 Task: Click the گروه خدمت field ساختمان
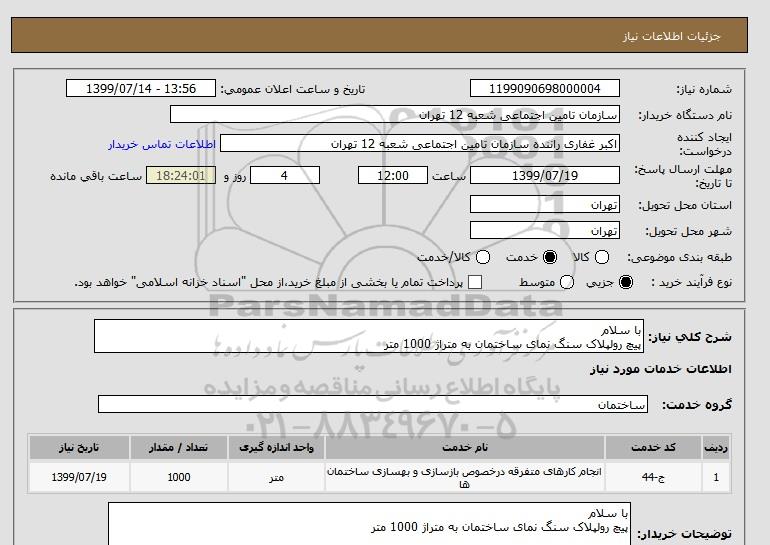[373, 405]
